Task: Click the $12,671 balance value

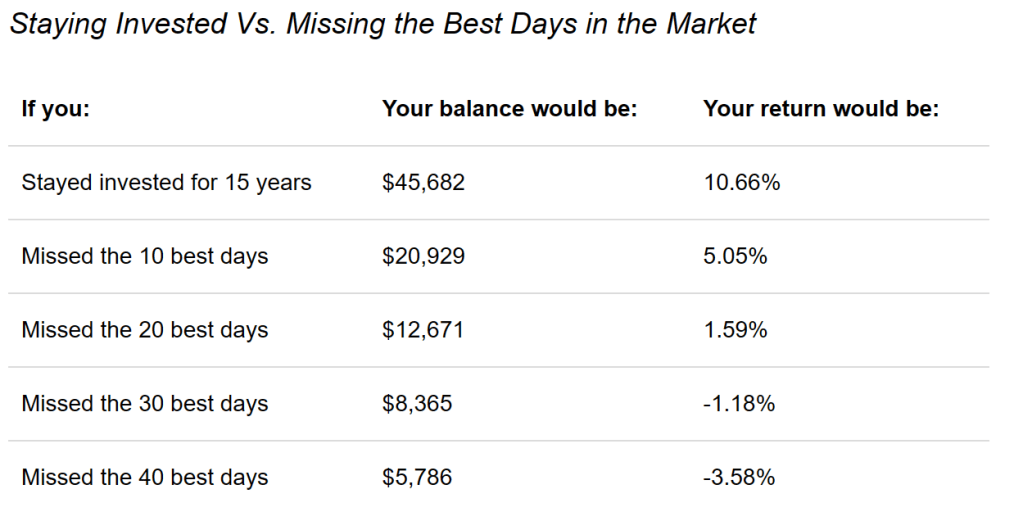Action: pyautogui.click(x=423, y=330)
